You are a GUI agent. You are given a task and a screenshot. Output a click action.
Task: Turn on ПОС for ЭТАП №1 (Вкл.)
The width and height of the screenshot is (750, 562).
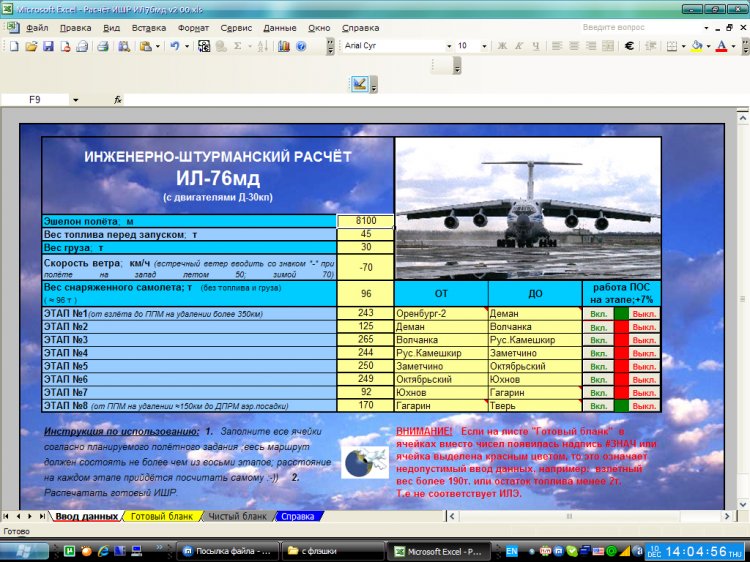tap(598, 314)
